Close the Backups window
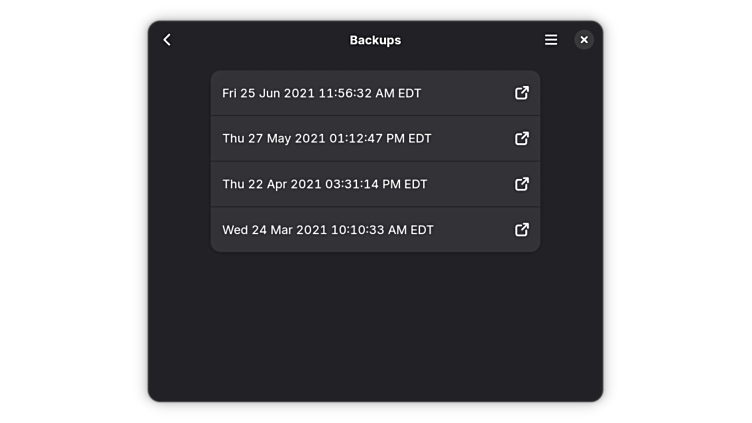Image resolution: width=752 pixels, height=423 pixels. coord(584,40)
